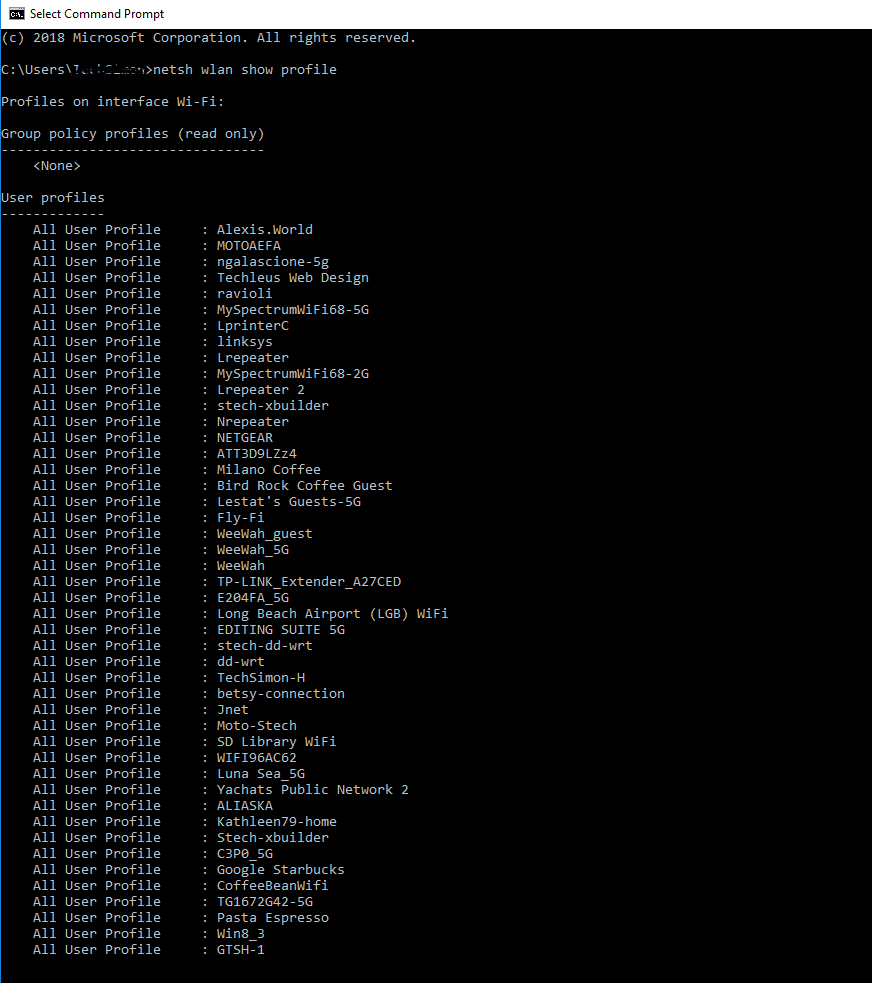Select the LprinterC profile name
Screen dimensions: 872x983
click(253, 326)
